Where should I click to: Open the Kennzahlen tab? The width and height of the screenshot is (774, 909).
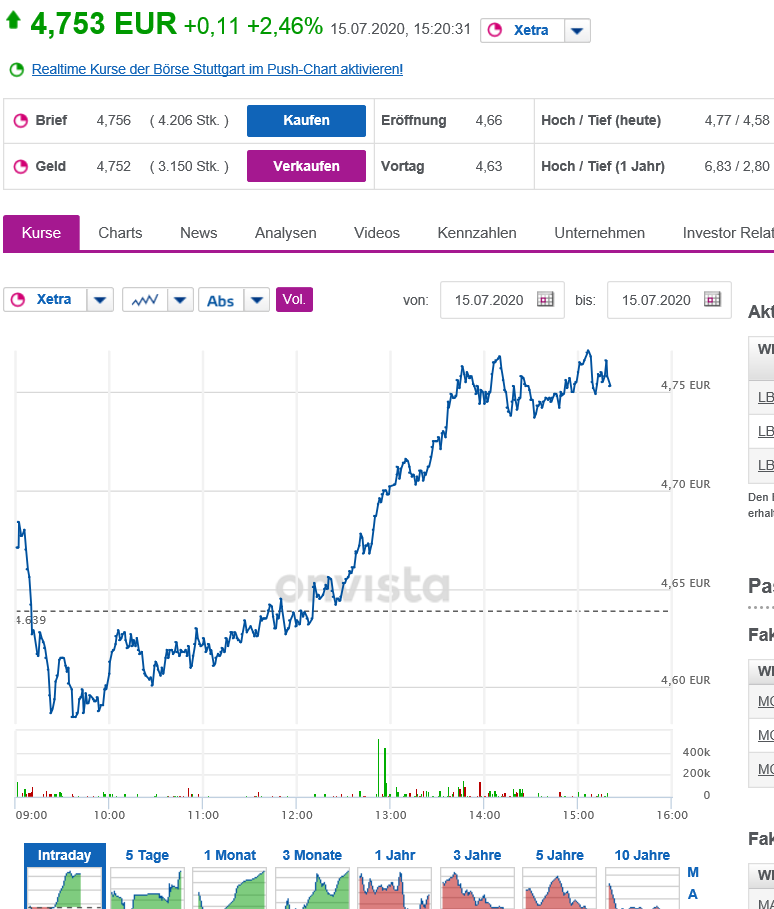click(477, 233)
